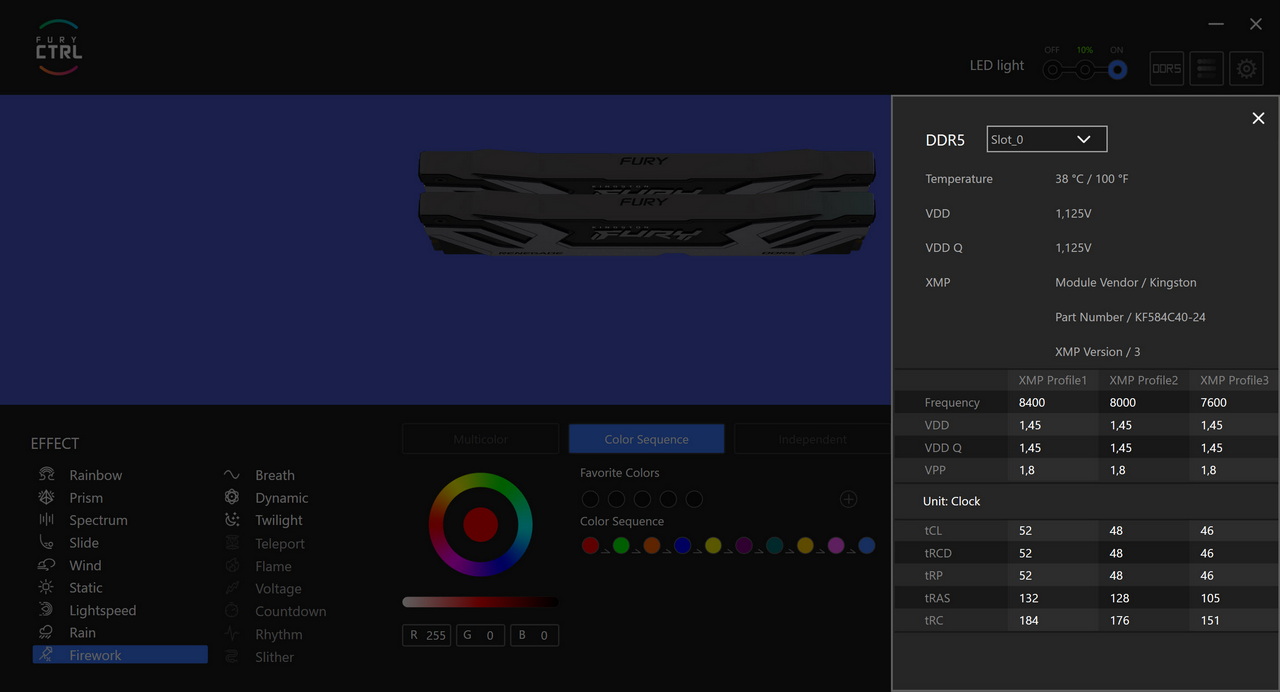
Task: Select the last light blue sequence swatch
Action: coord(867,545)
